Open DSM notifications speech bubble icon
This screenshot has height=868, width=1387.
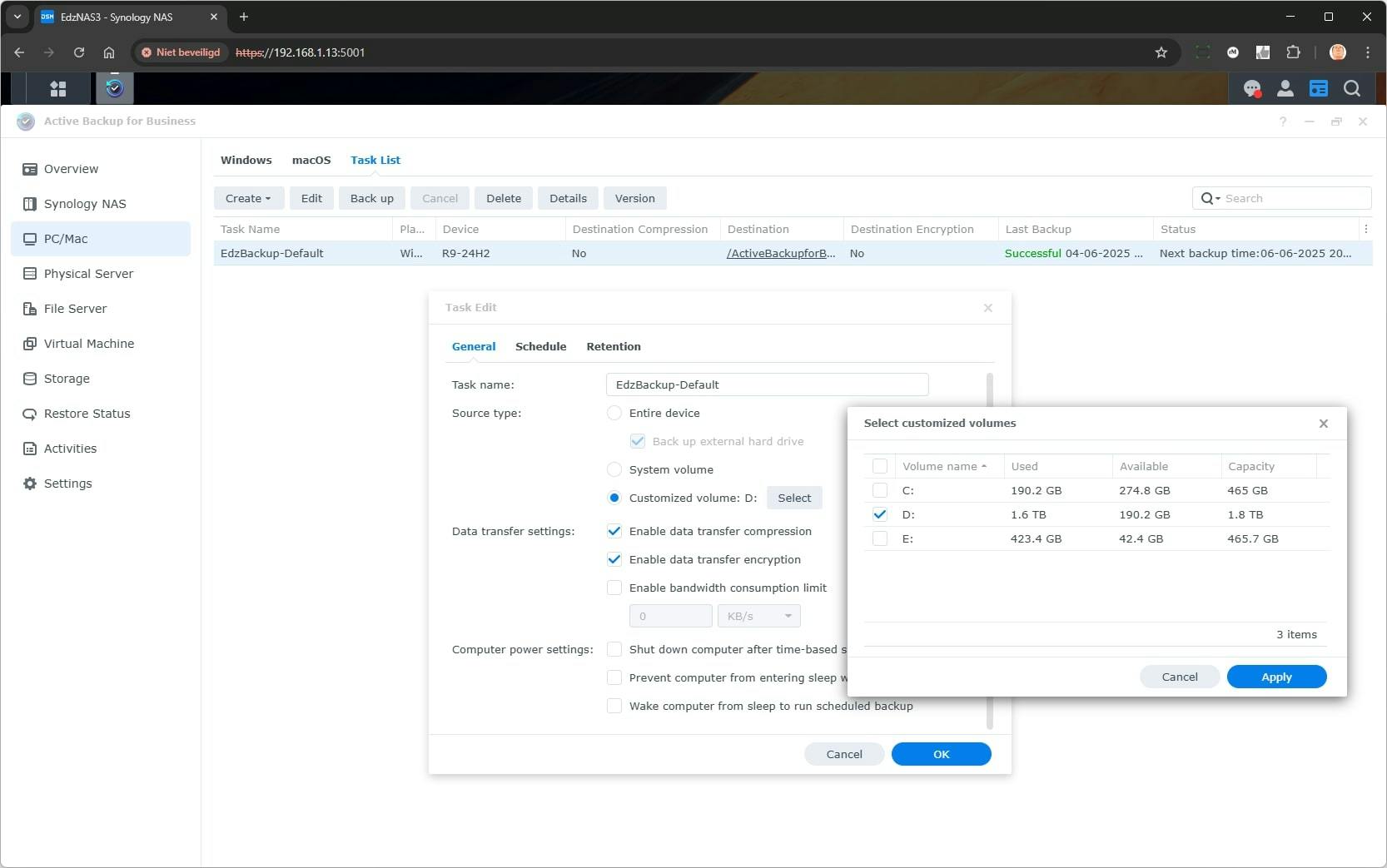[x=1251, y=88]
